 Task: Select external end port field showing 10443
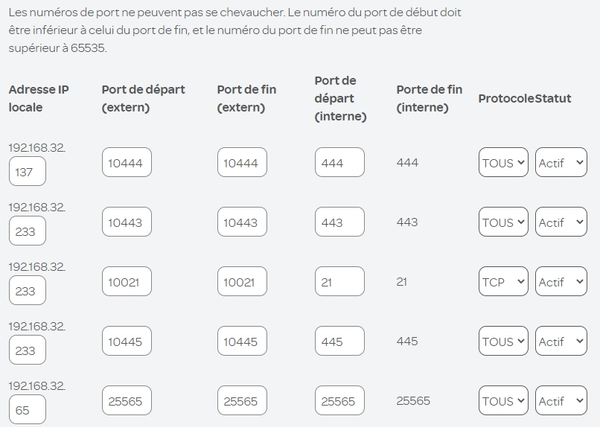point(242,223)
